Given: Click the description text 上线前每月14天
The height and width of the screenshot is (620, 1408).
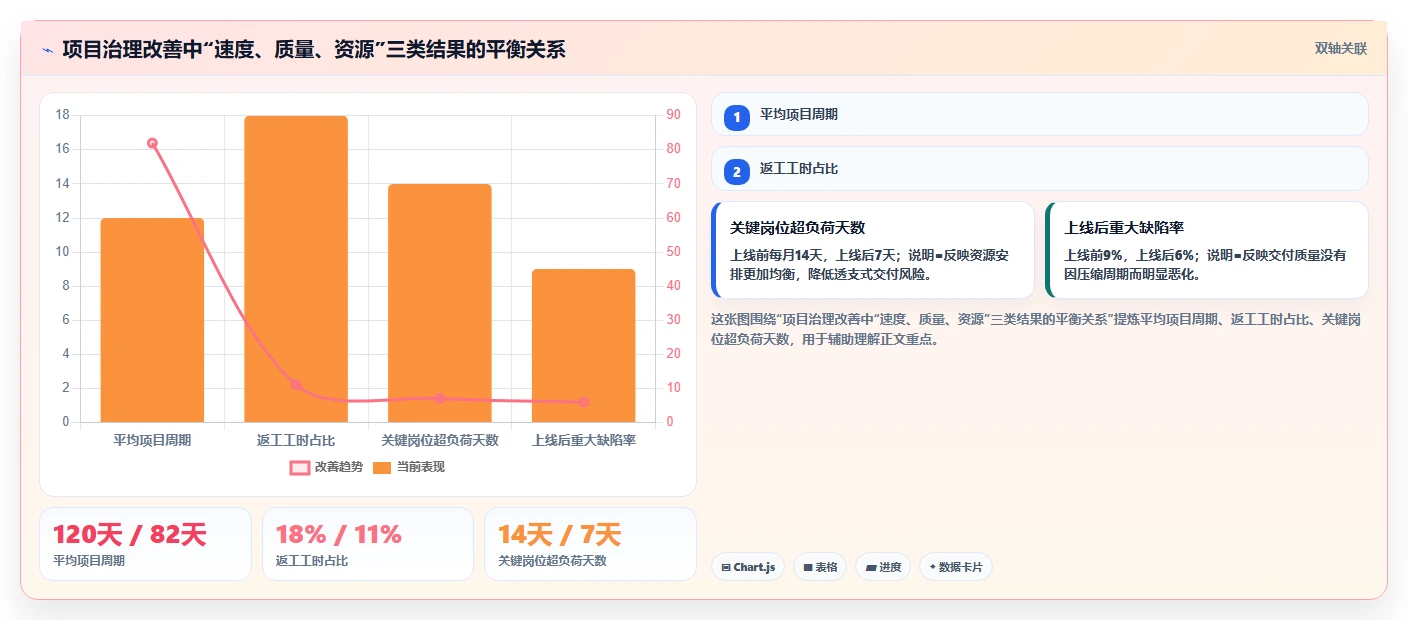Looking at the screenshot, I should click(x=869, y=264).
